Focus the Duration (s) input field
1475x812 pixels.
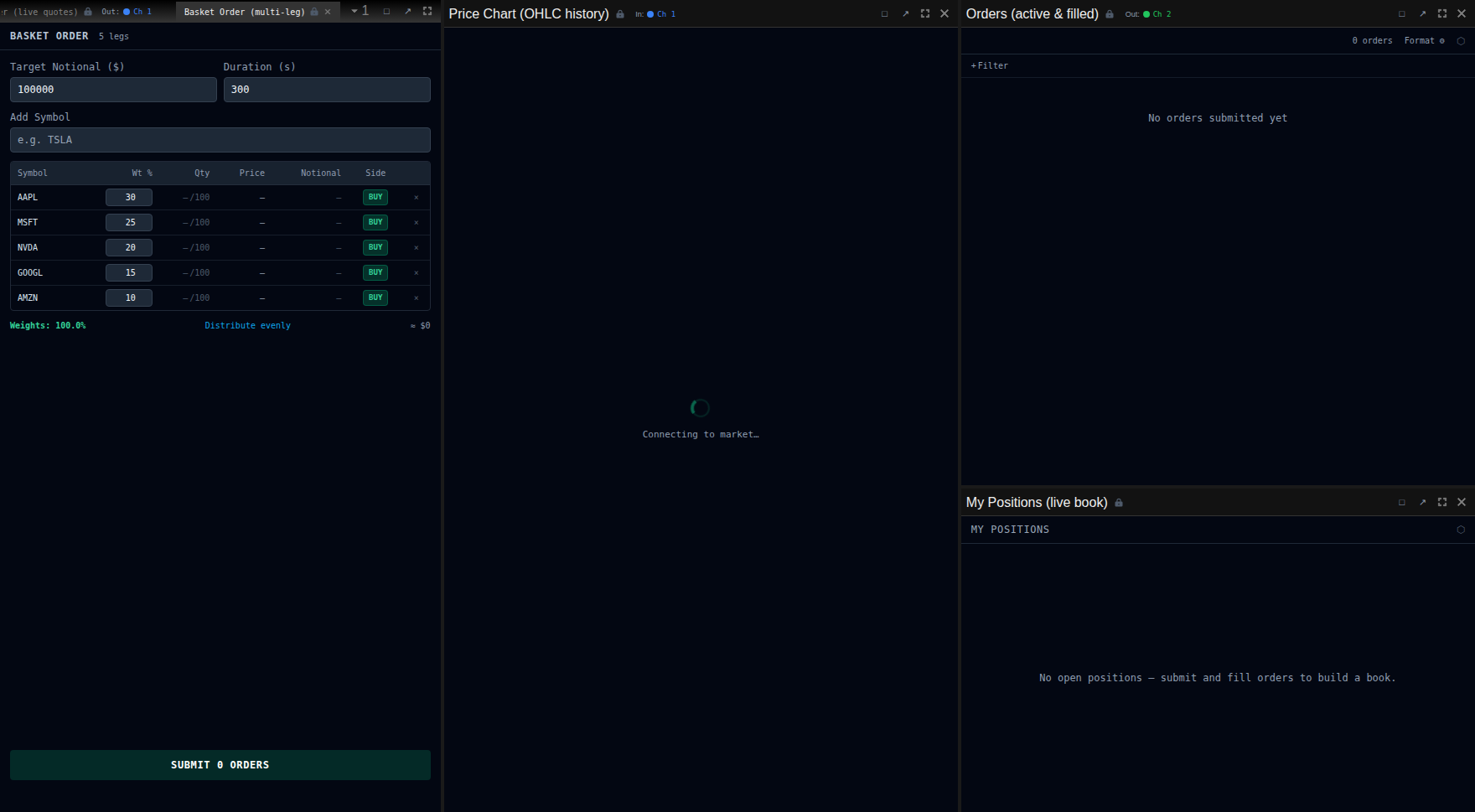(327, 90)
